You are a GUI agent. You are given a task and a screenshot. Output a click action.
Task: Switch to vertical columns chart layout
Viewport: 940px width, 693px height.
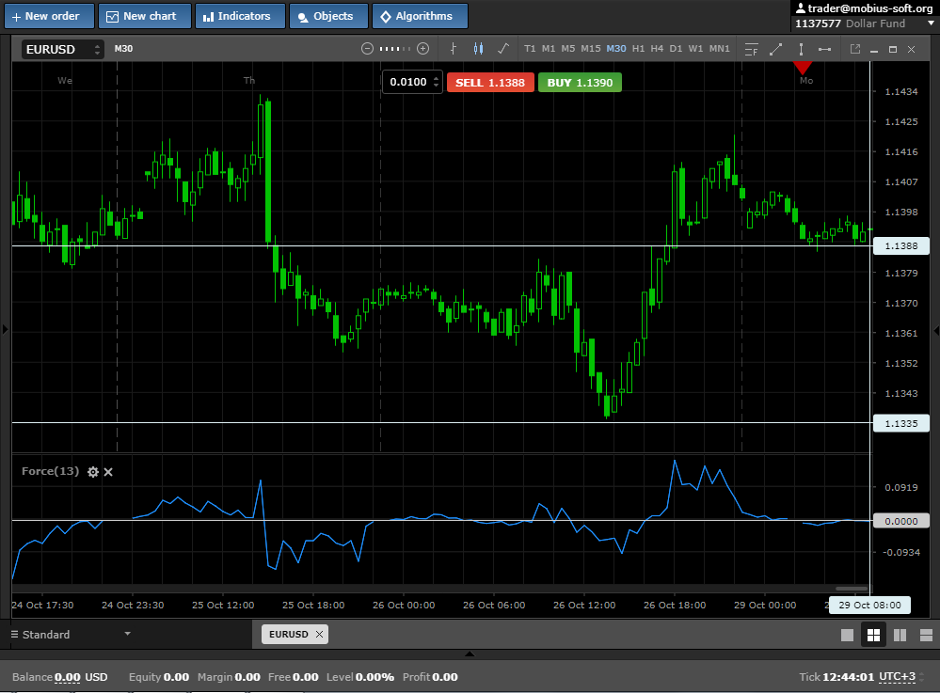pos(900,635)
